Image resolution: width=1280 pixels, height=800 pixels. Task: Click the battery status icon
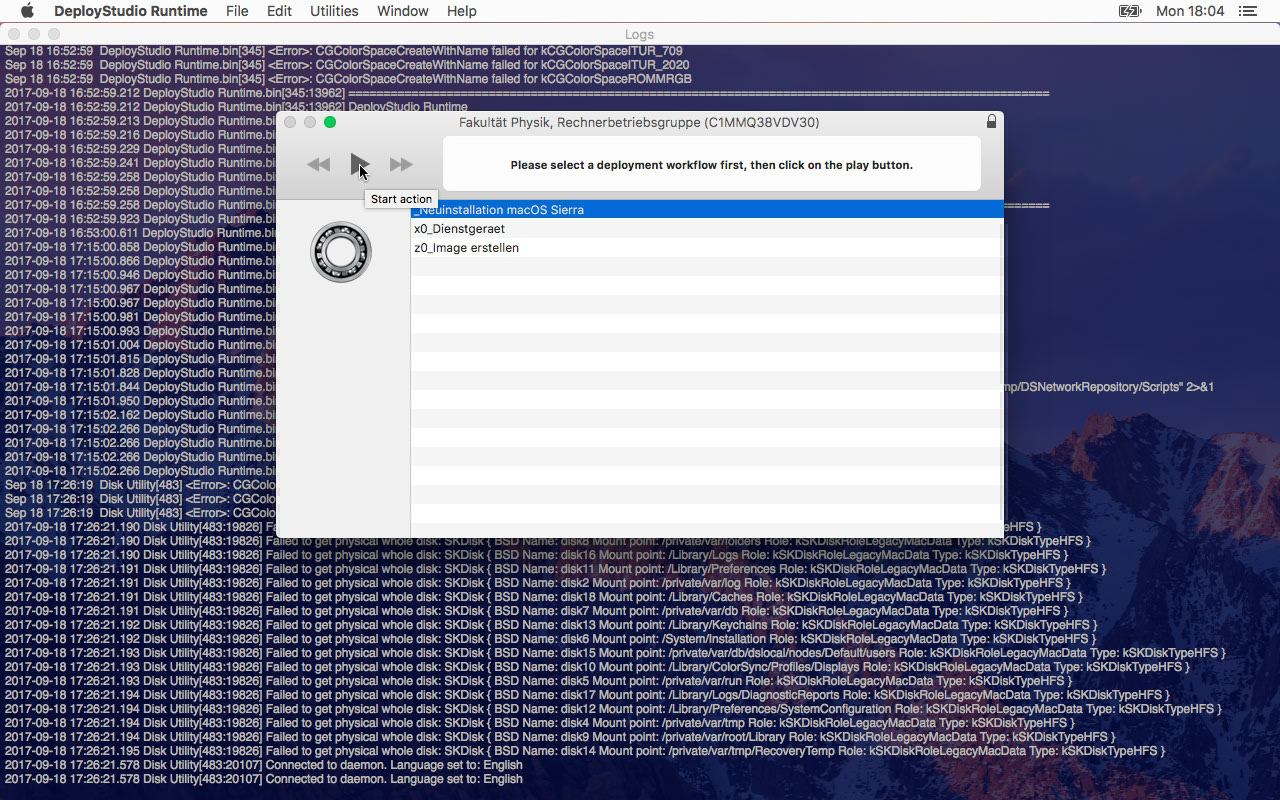(1130, 11)
